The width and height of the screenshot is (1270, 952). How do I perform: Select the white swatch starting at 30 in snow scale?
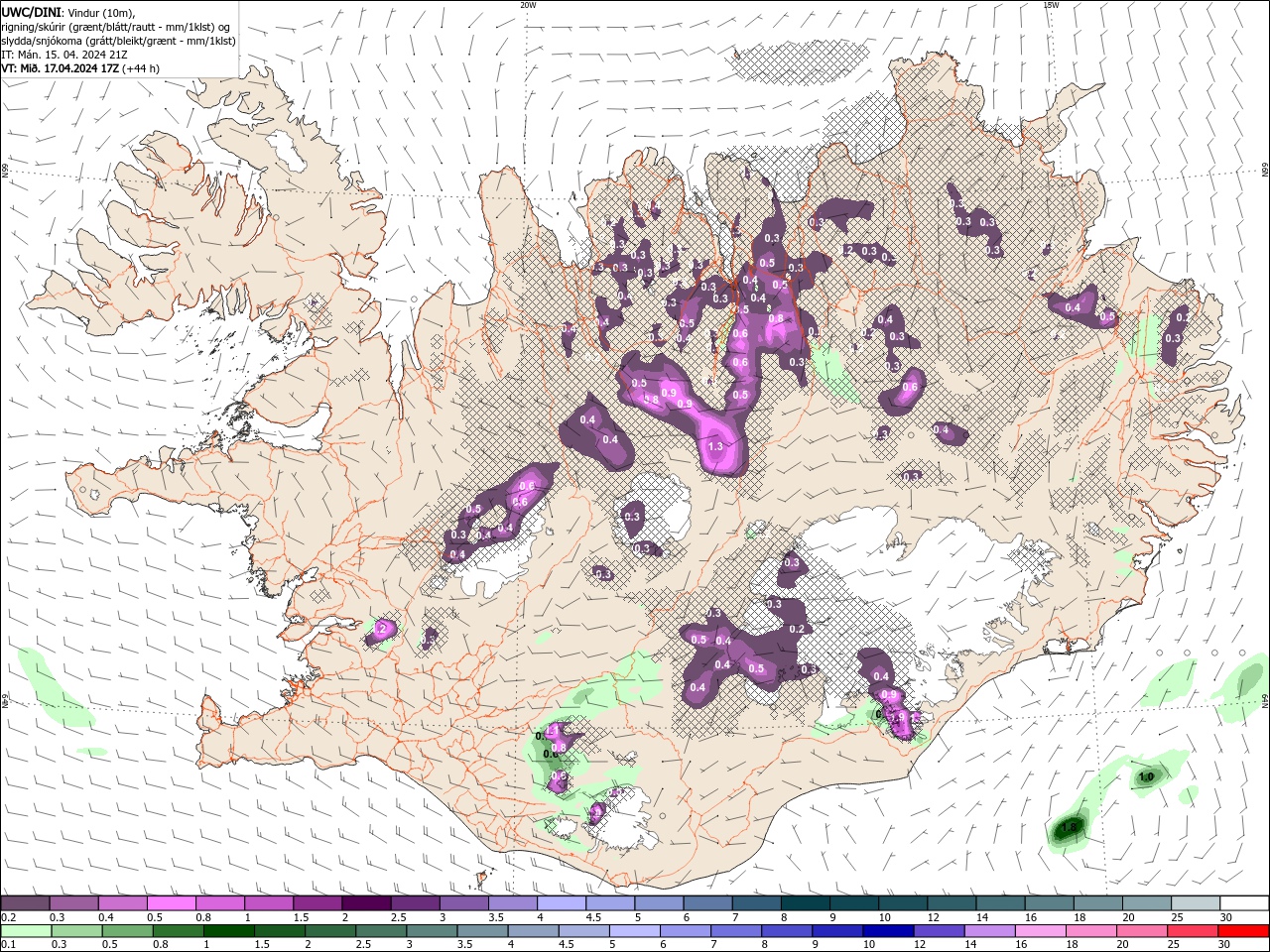(1245, 903)
